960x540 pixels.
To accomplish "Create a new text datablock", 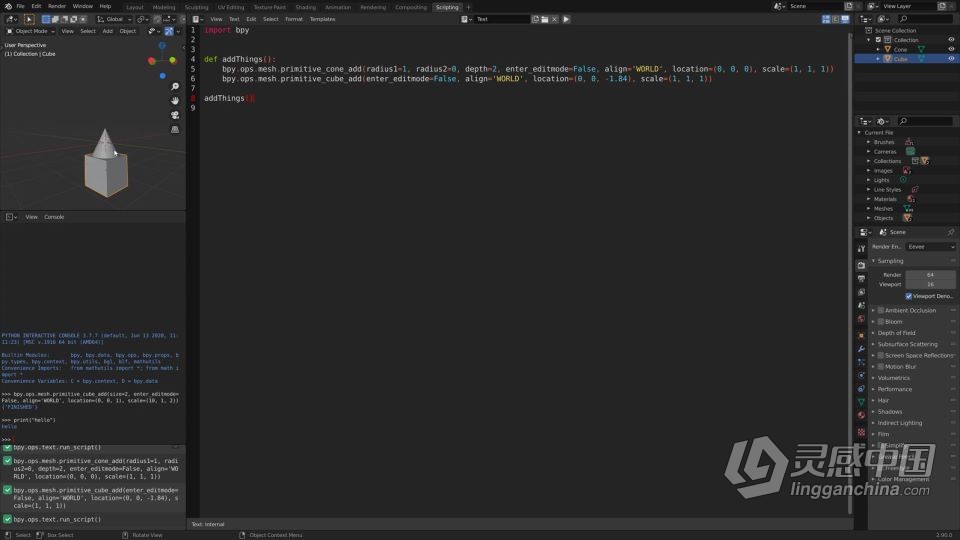I will [x=535, y=19].
